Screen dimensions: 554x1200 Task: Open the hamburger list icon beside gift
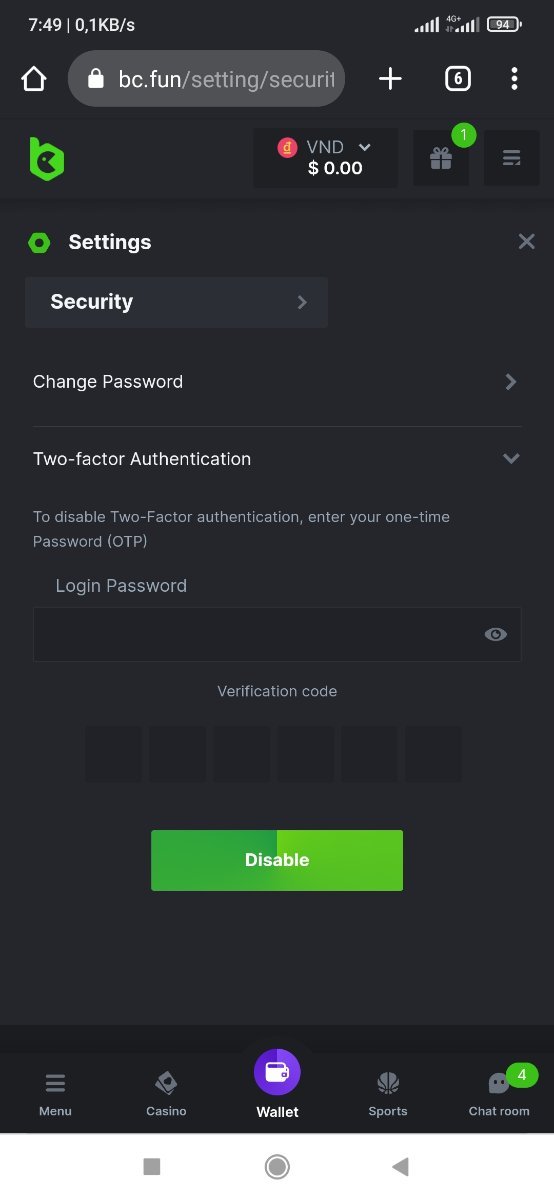(x=512, y=158)
